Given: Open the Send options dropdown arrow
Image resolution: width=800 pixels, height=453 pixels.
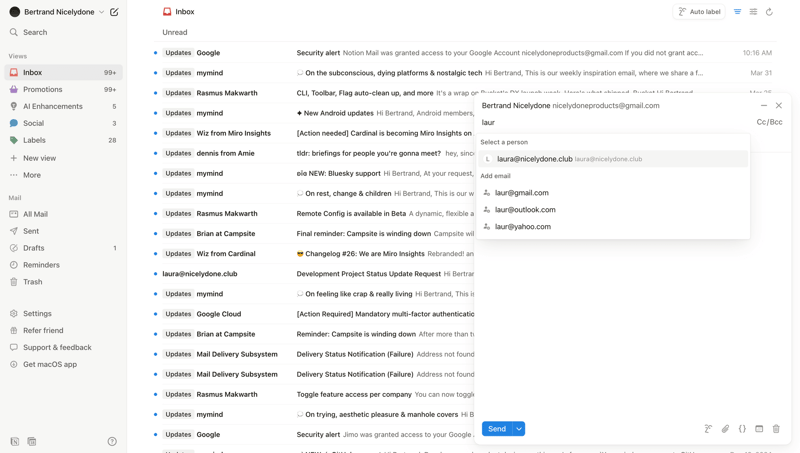Looking at the screenshot, I should point(519,429).
